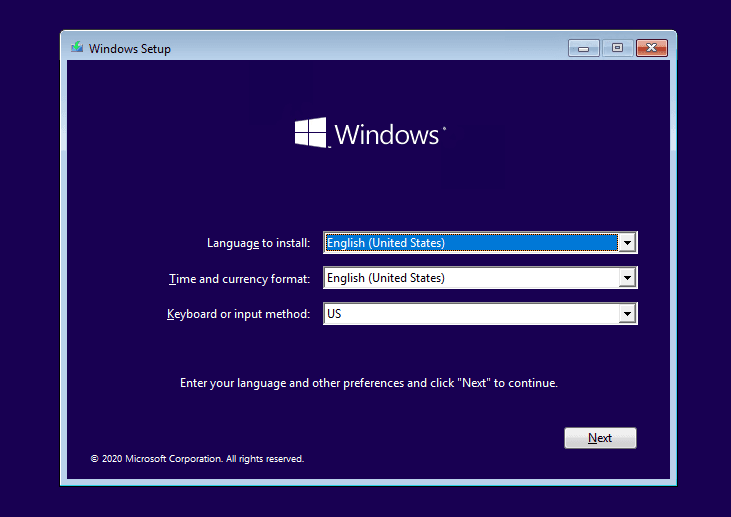Click the maximize button in title bar
The width and height of the screenshot is (731, 517).
(x=617, y=48)
